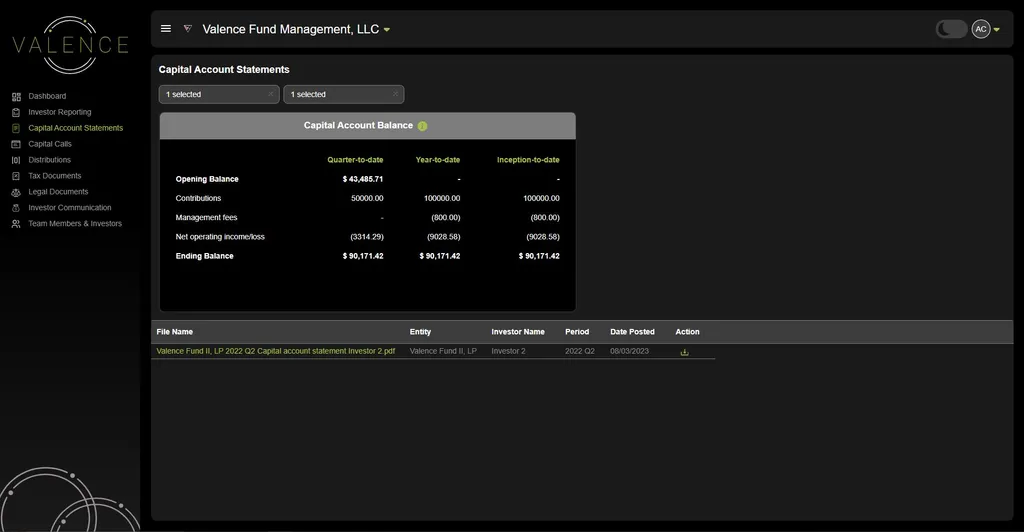Viewport: 1024px width, 532px height.
Task: Click the Capital Calls icon in sidebar
Action: pos(16,144)
